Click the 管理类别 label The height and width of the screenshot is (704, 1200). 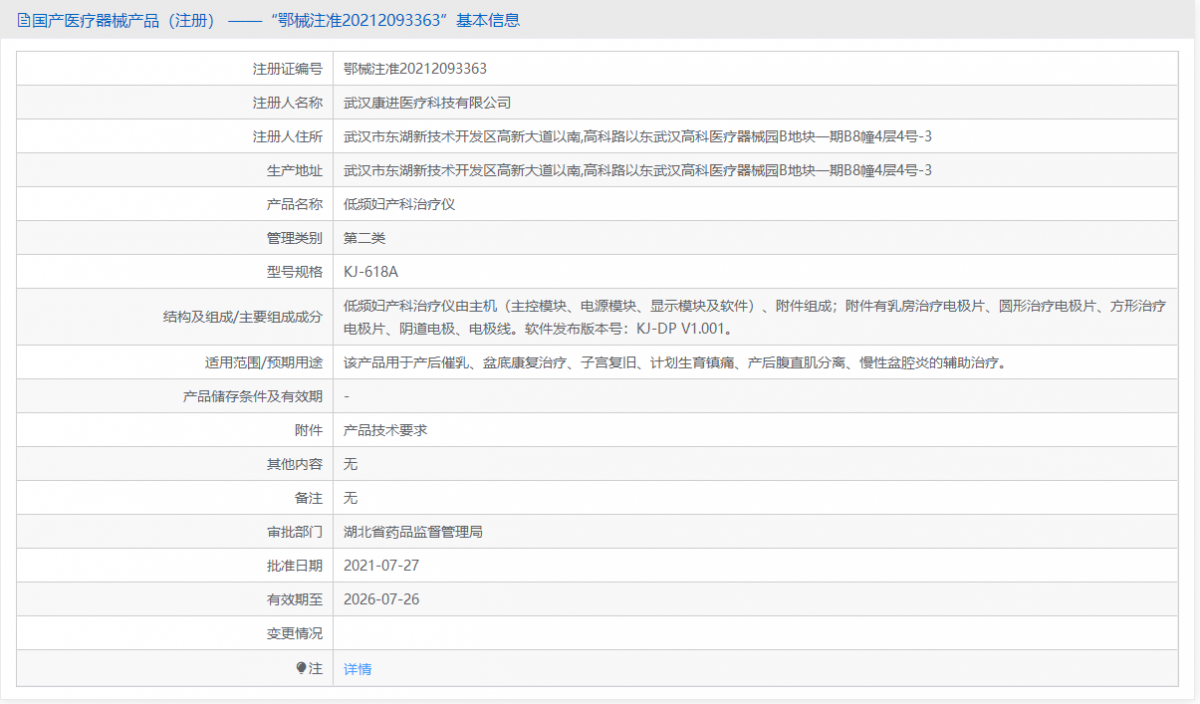[295, 238]
